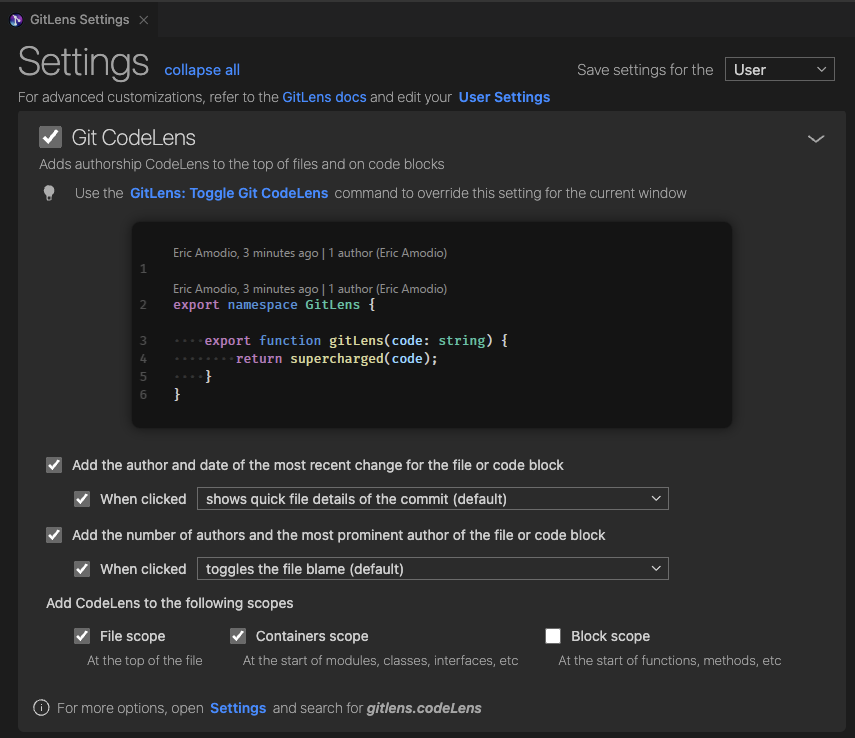
Task: Click the lightbulb hint icon
Action: point(49,193)
